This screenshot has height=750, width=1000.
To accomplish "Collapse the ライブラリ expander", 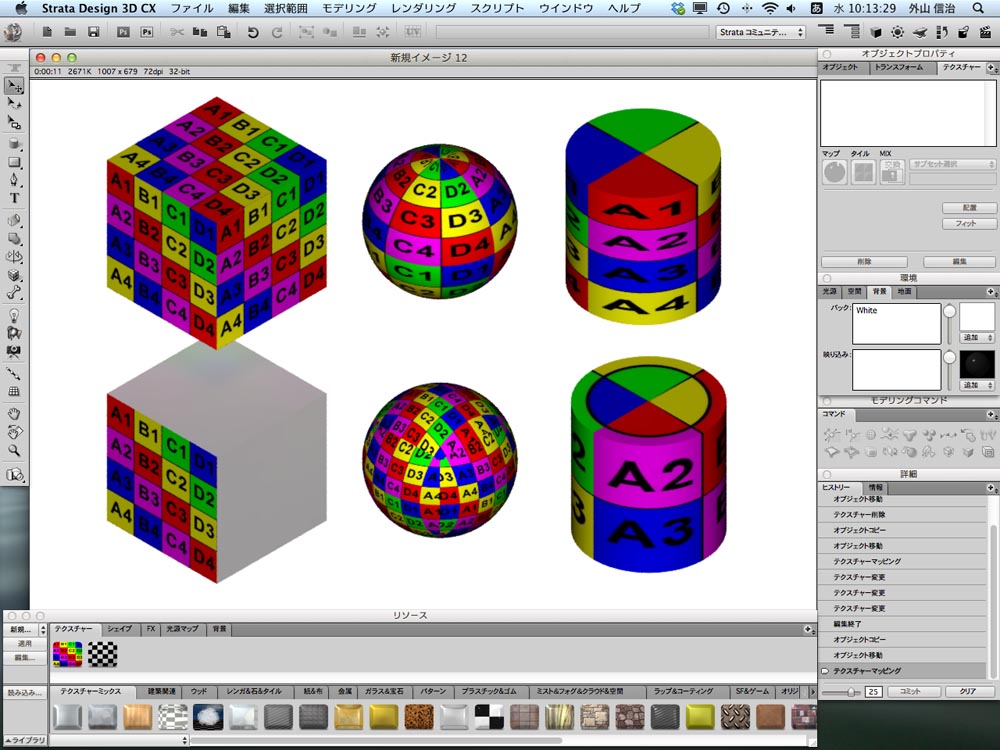I will pyautogui.click(x=25, y=740).
